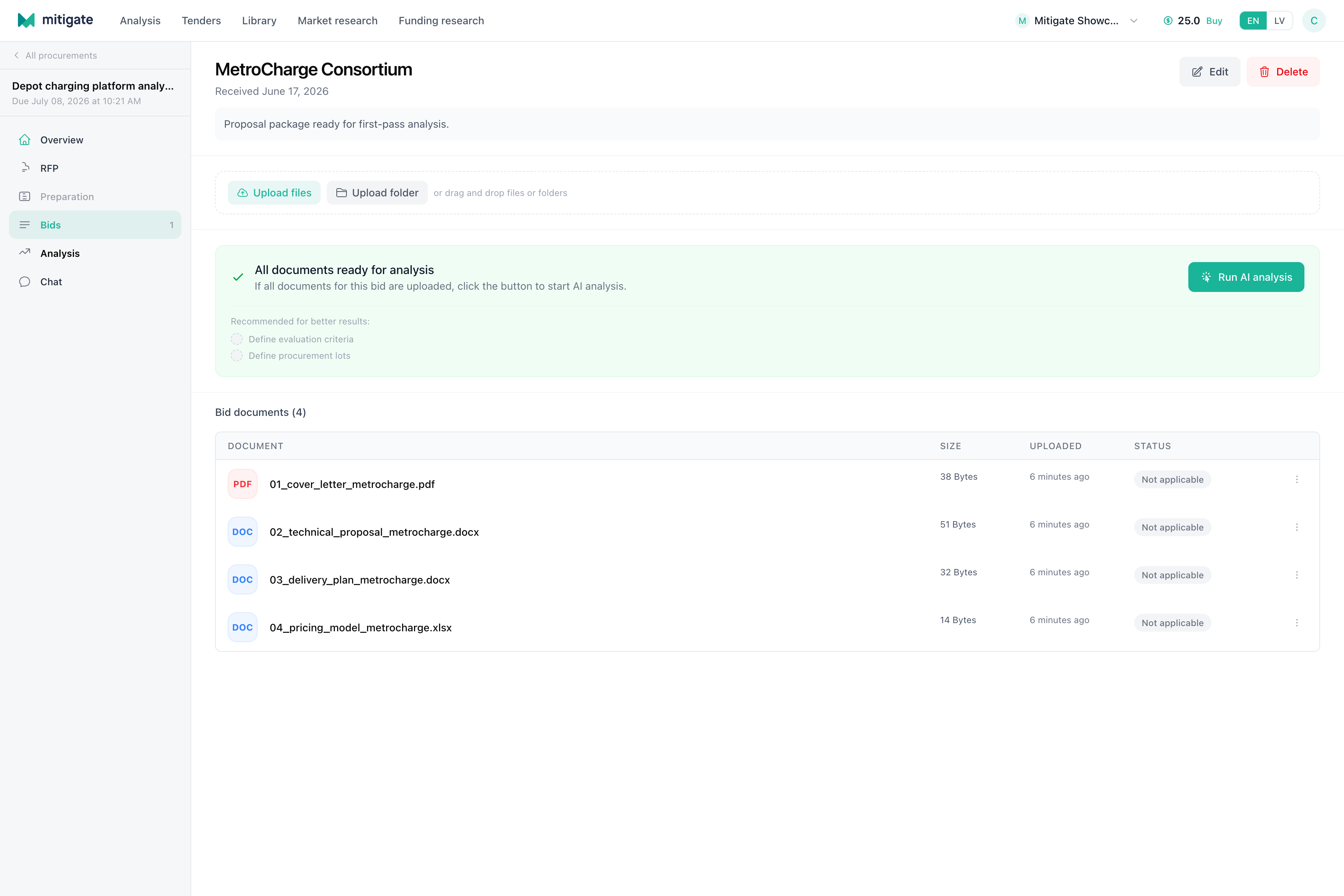Viewport: 1344px width, 896px height.
Task: Open Funding research top menu
Action: click(x=441, y=21)
